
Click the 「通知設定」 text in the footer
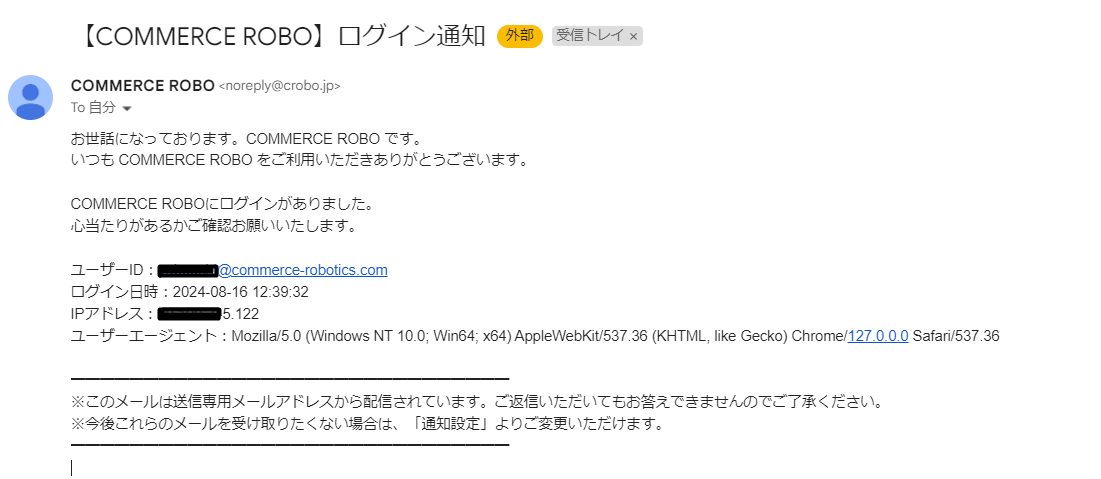pos(454,424)
